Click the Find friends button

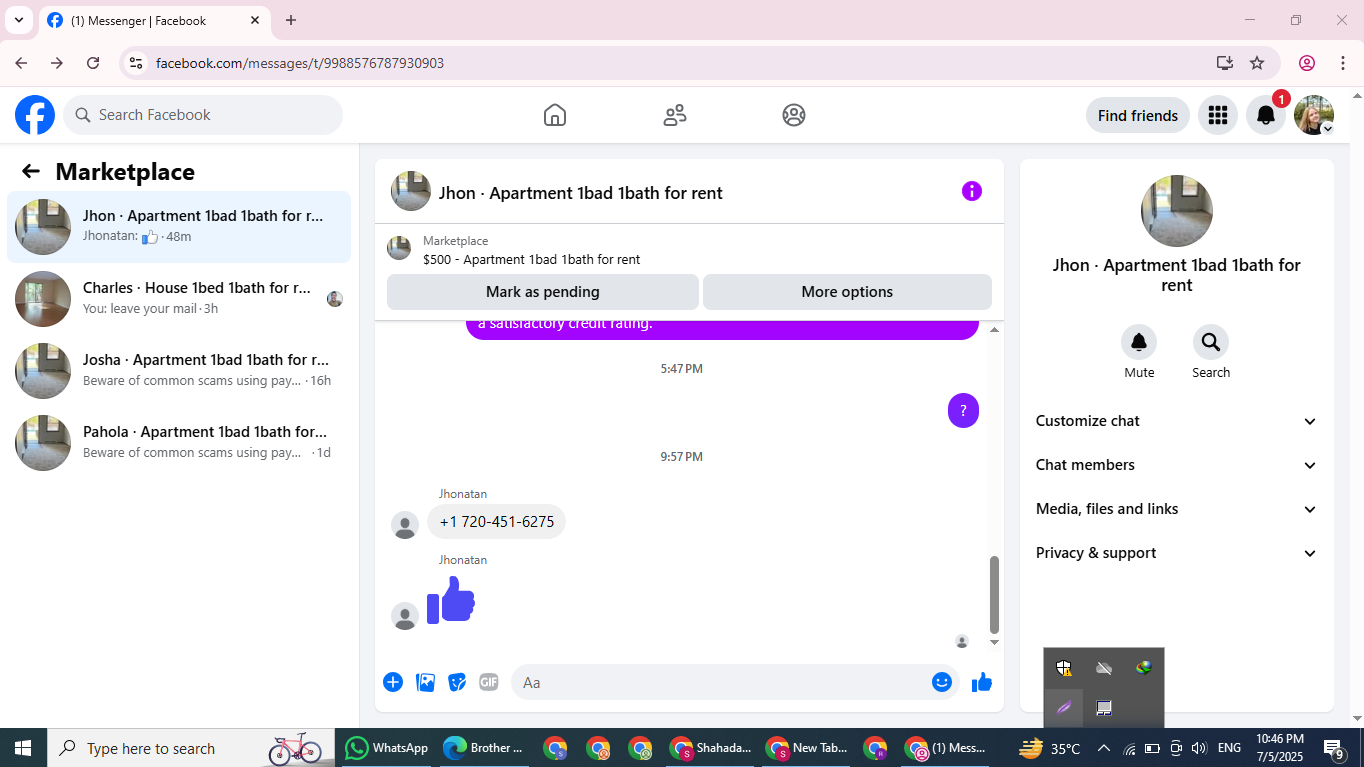click(1138, 115)
